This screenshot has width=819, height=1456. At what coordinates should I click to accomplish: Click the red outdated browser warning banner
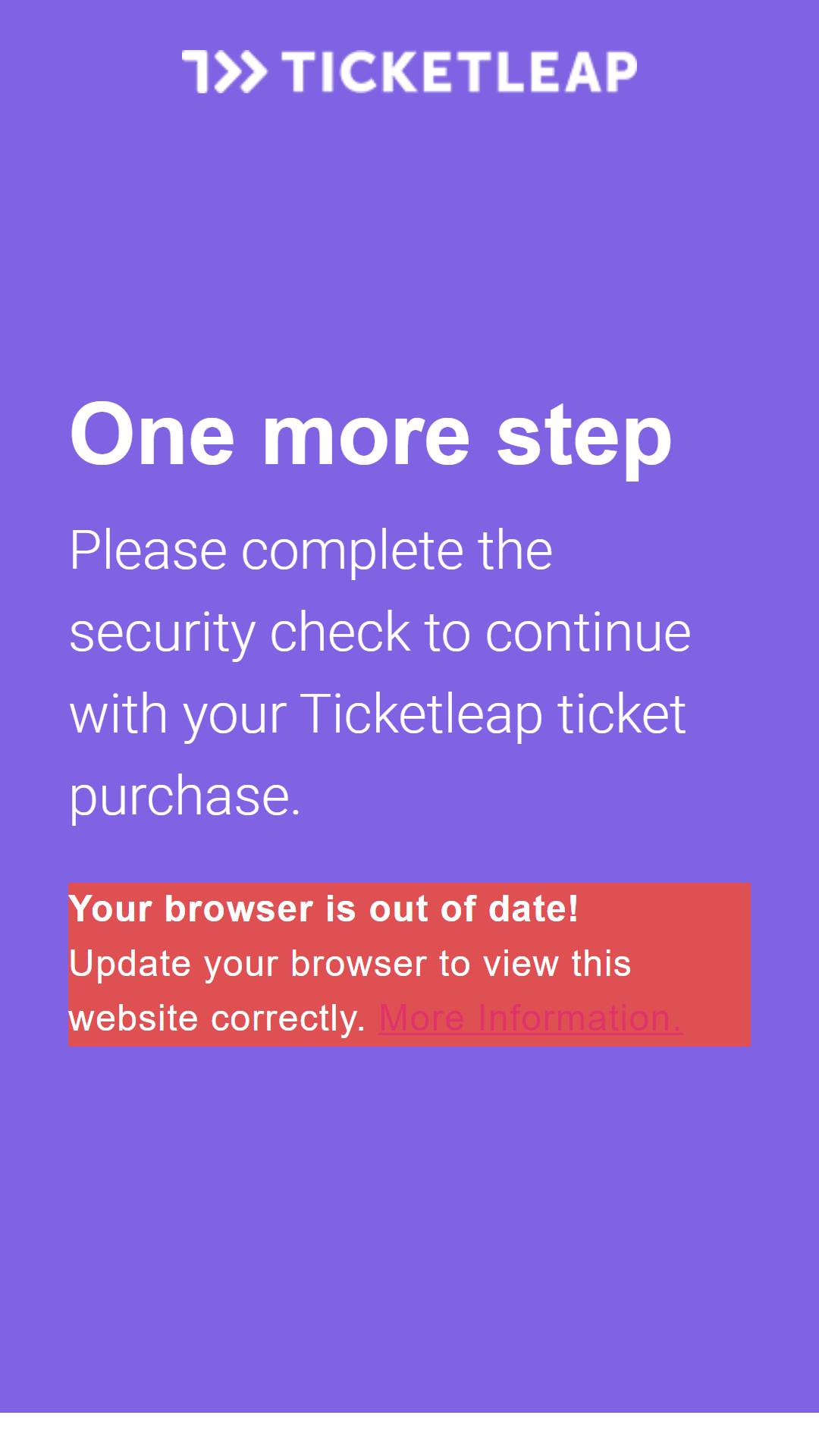click(409, 965)
